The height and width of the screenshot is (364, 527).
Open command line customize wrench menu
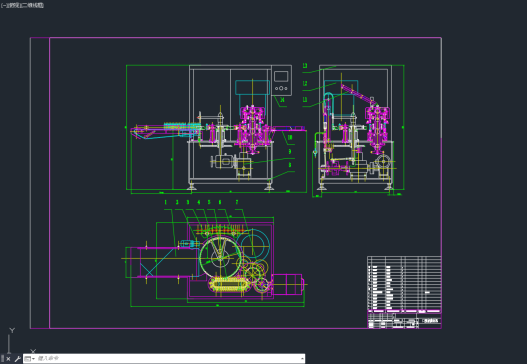18,359
